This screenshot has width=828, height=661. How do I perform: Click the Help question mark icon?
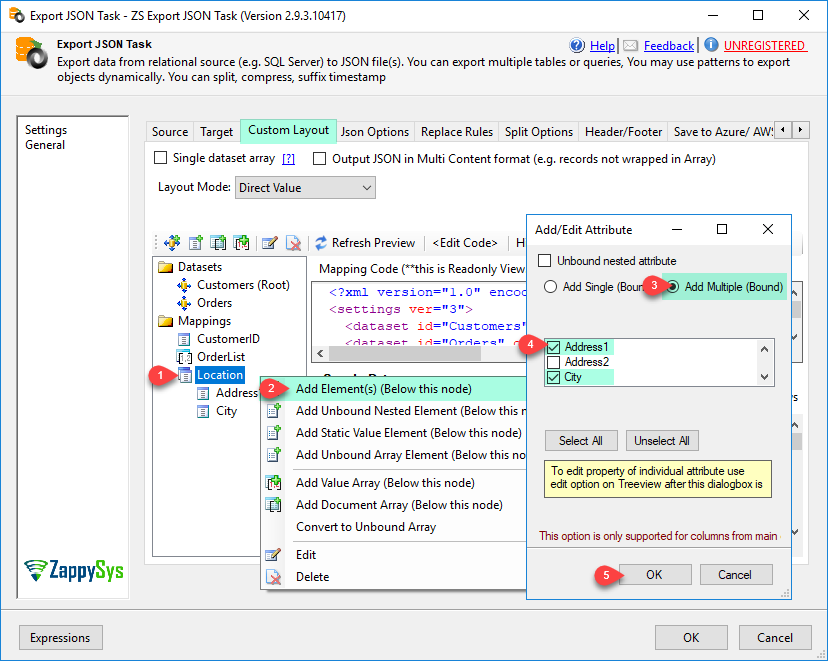577,45
